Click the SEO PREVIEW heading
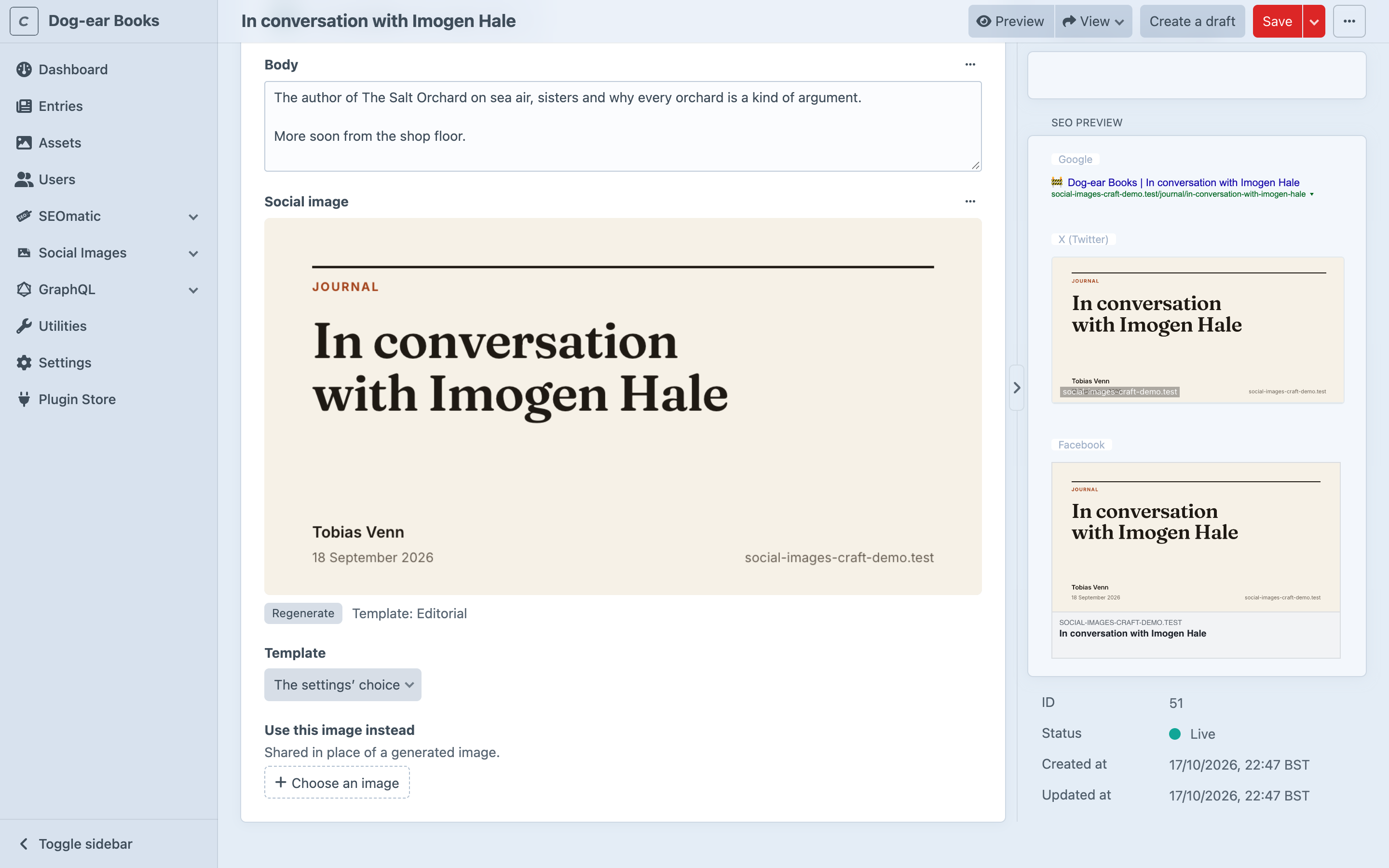Image resolution: width=1389 pixels, height=868 pixels. pyautogui.click(x=1087, y=123)
